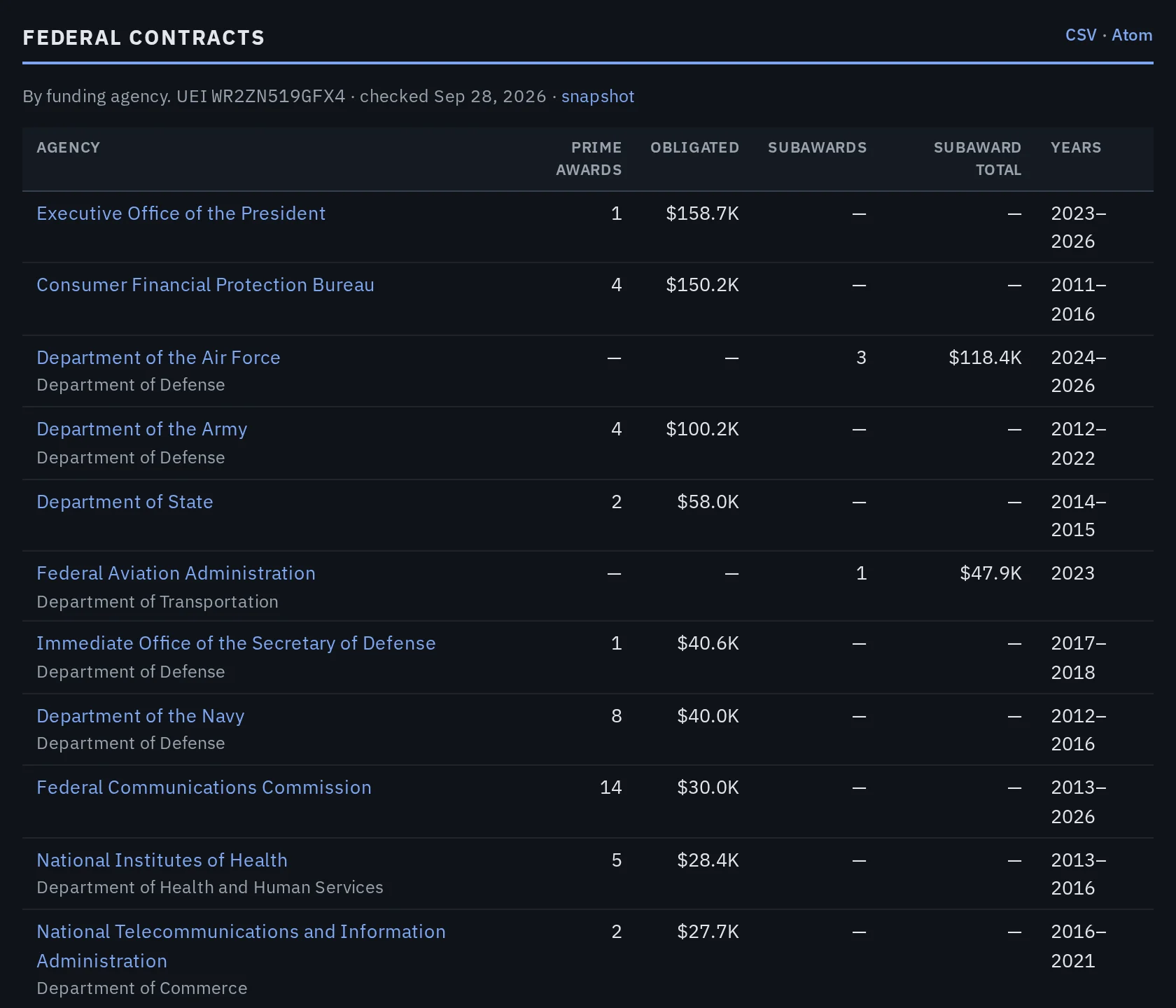
Task: Select the $158.7K obligated amount
Action: pyautogui.click(x=702, y=213)
